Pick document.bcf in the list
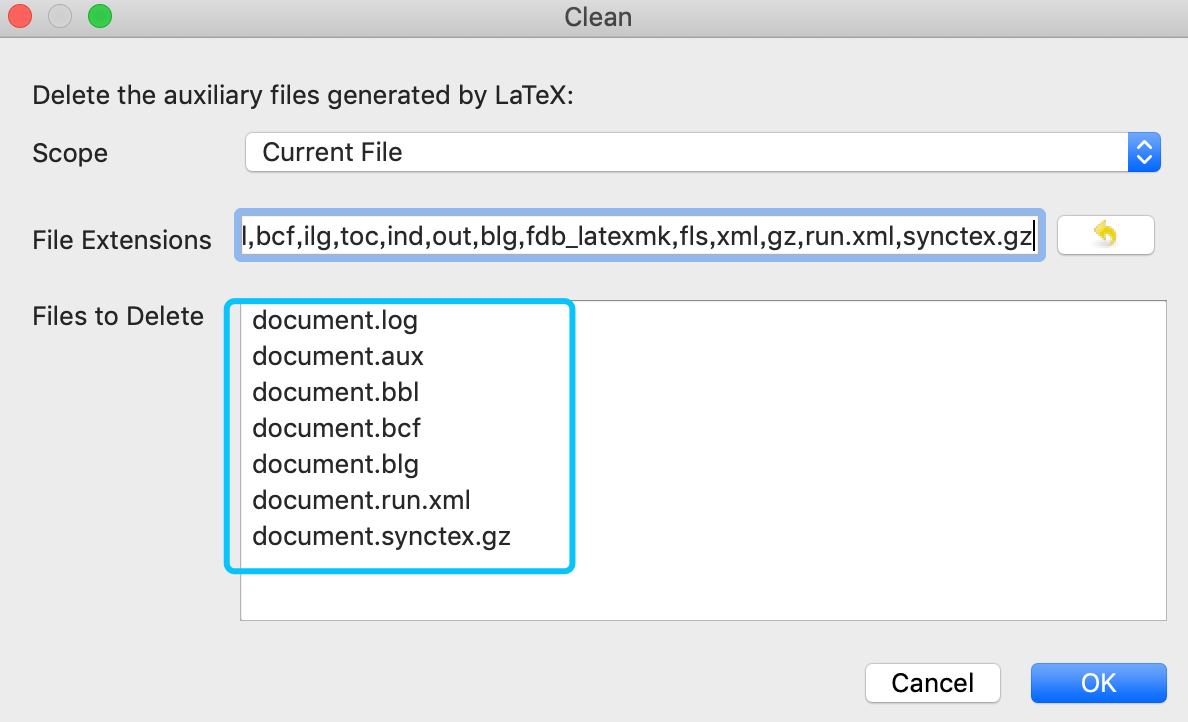 pyautogui.click(x=336, y=428)
